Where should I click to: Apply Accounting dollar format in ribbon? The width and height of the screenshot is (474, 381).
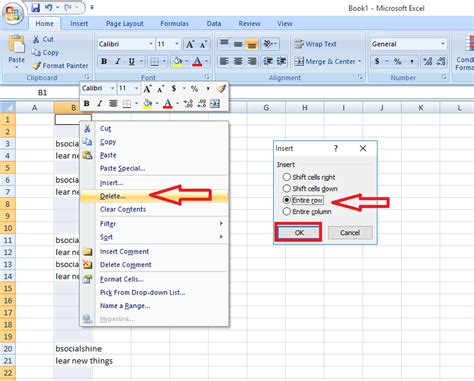pos(377,61)
